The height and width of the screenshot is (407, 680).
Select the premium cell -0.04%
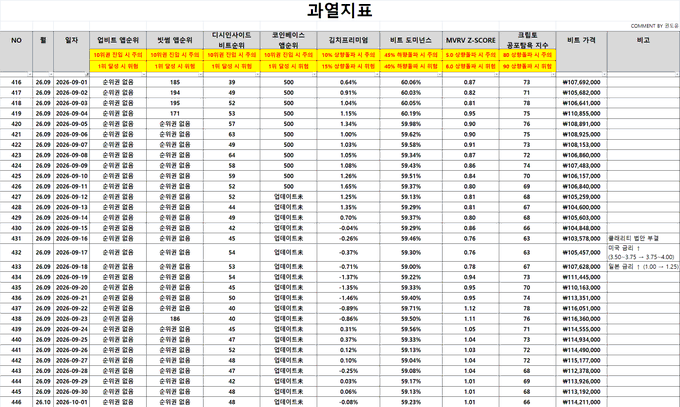tap(348, 228)
